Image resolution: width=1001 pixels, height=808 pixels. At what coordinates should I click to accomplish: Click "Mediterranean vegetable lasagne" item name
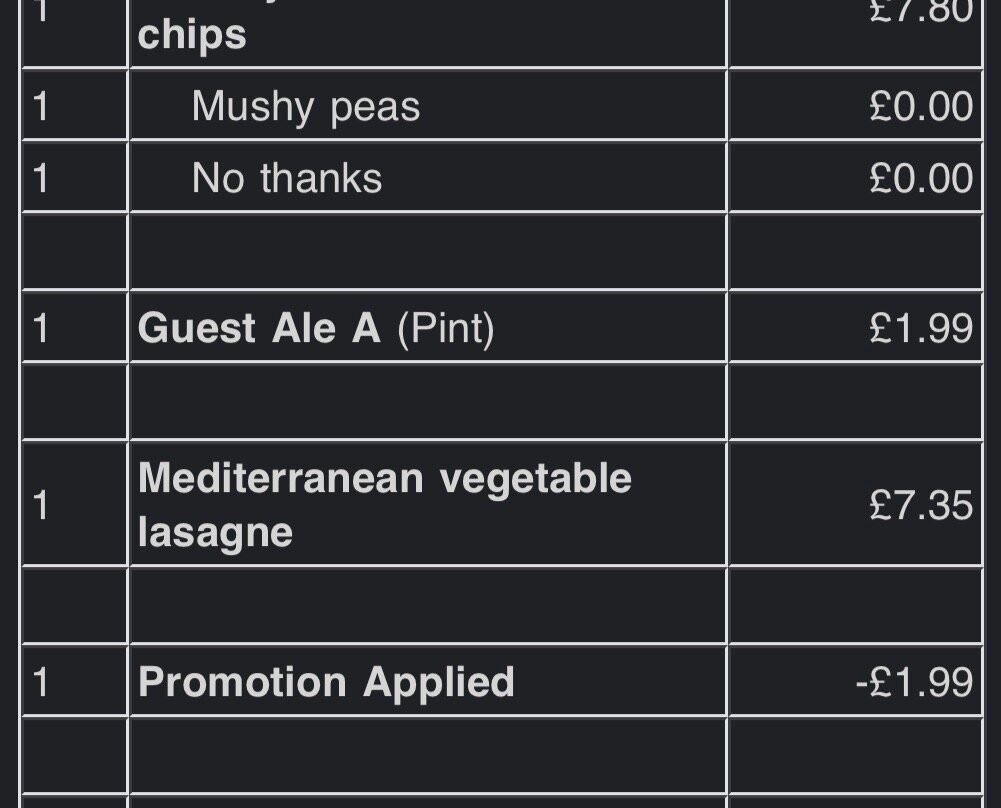click(384, 504)
